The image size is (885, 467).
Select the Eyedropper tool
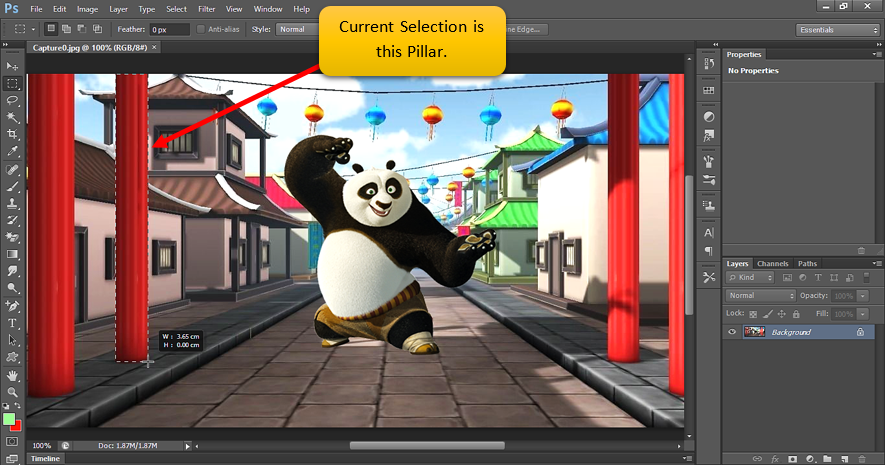coord(12,151)
